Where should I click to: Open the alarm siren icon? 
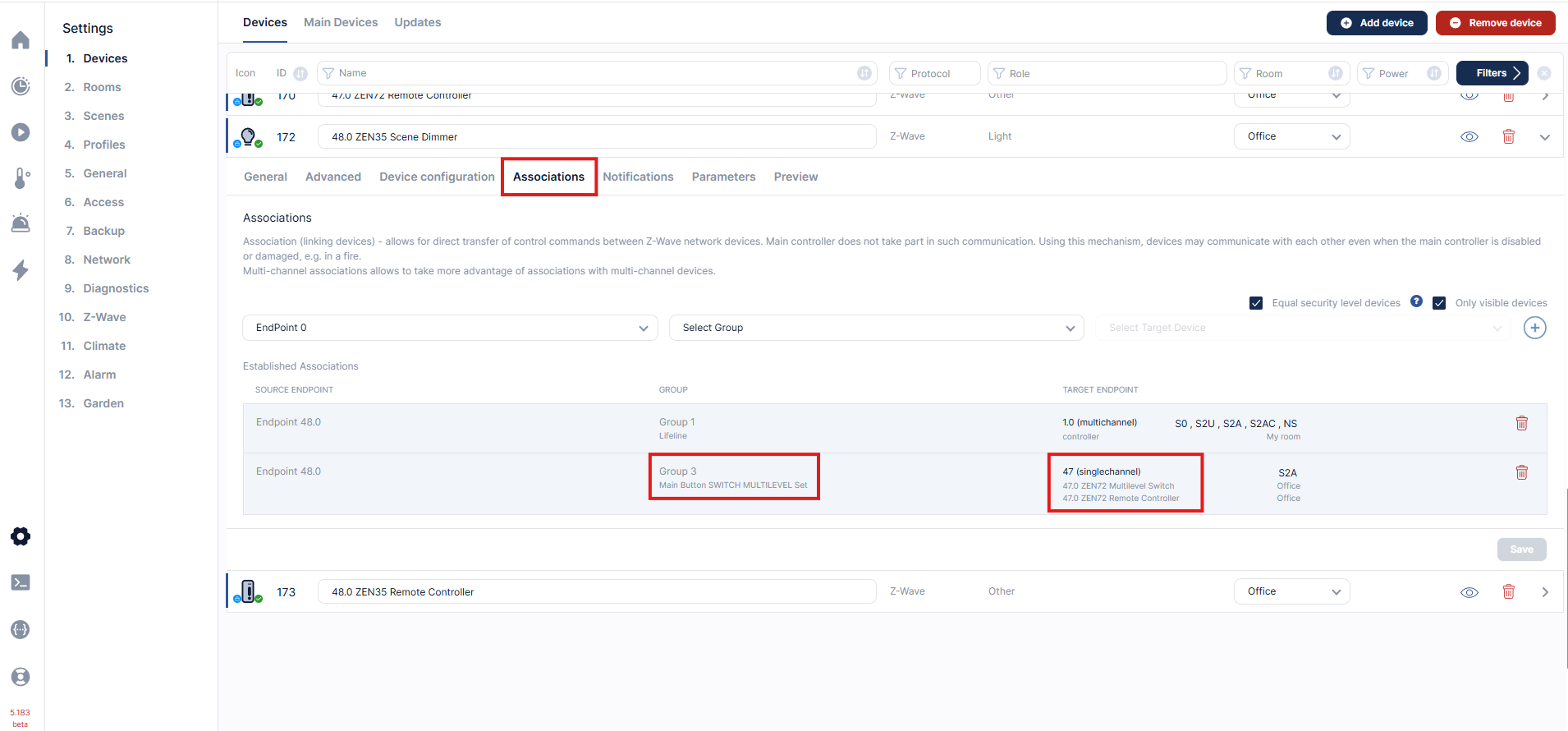pyautogui.click(x=21, y=223)
